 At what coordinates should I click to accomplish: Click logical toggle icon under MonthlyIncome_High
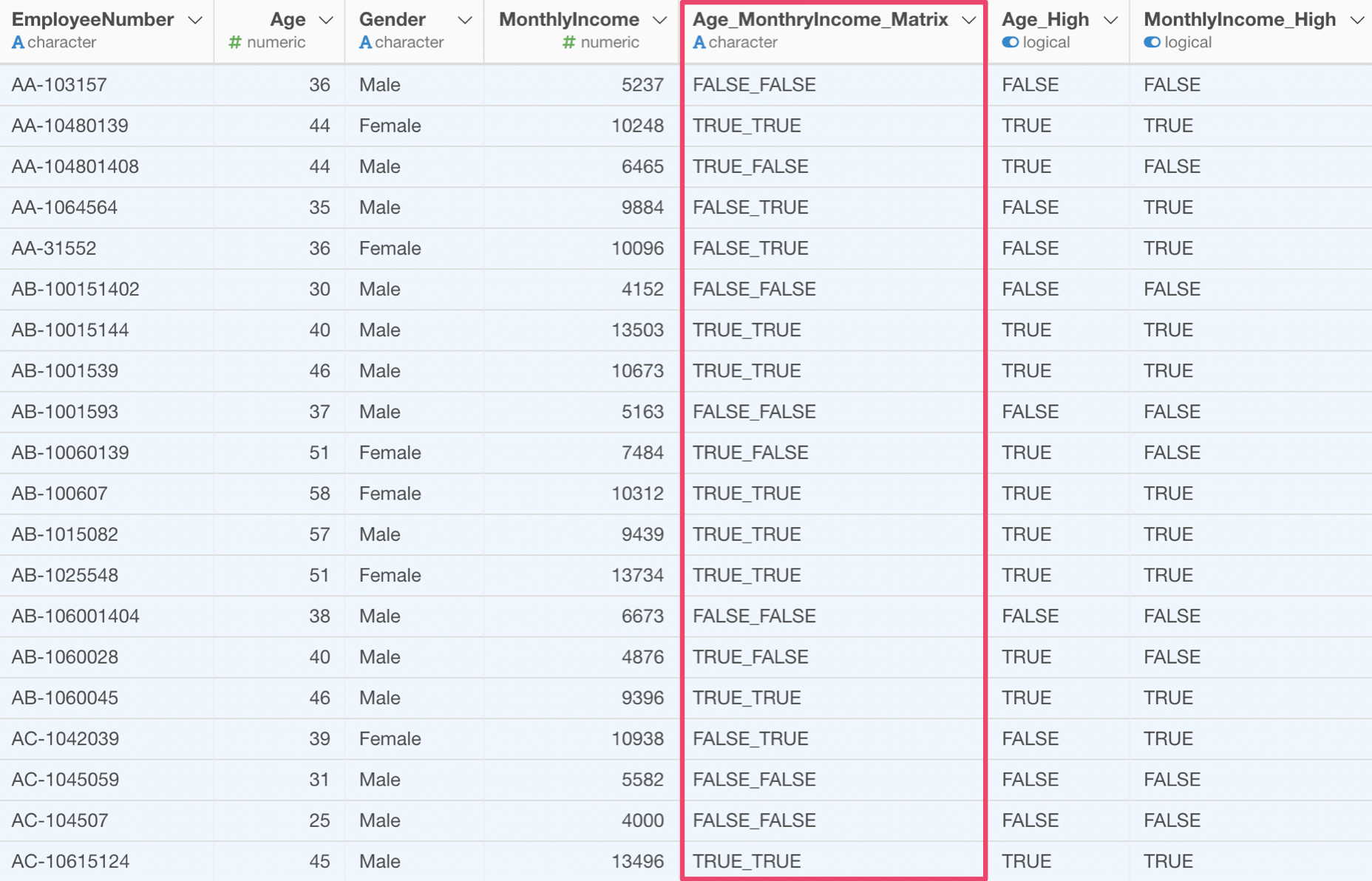tap(1152, 43)
